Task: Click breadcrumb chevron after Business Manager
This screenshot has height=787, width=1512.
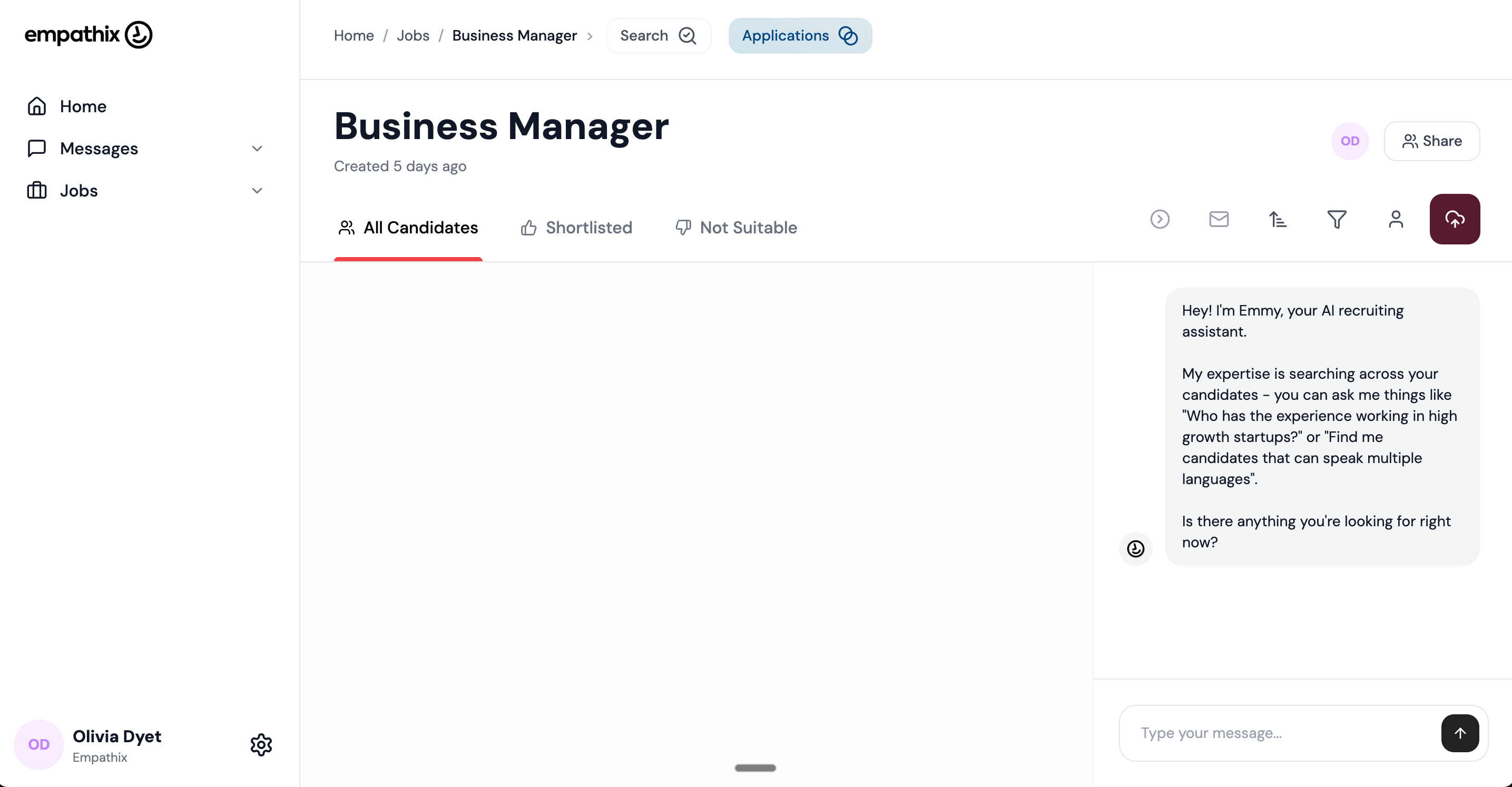Action: [590, 36]
